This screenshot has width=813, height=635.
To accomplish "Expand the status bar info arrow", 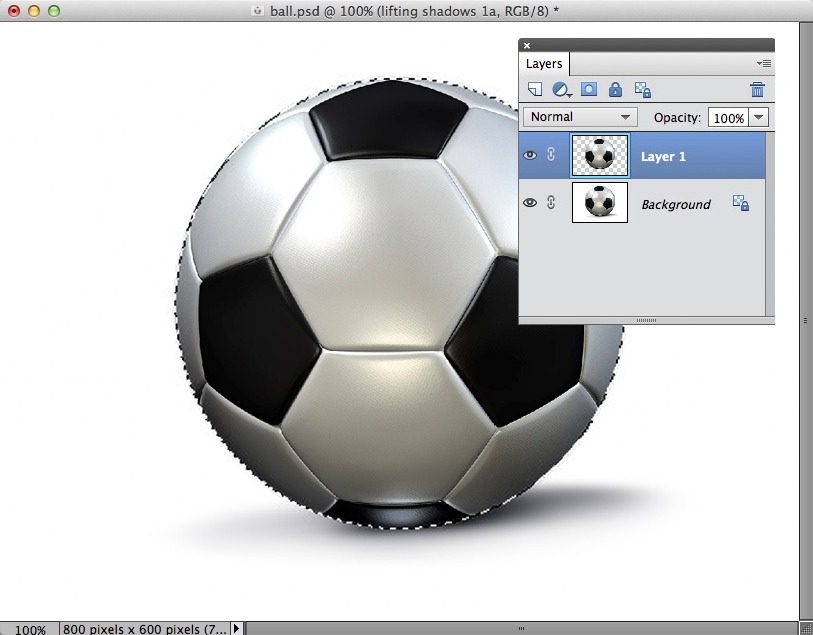I will click(236, 628).
